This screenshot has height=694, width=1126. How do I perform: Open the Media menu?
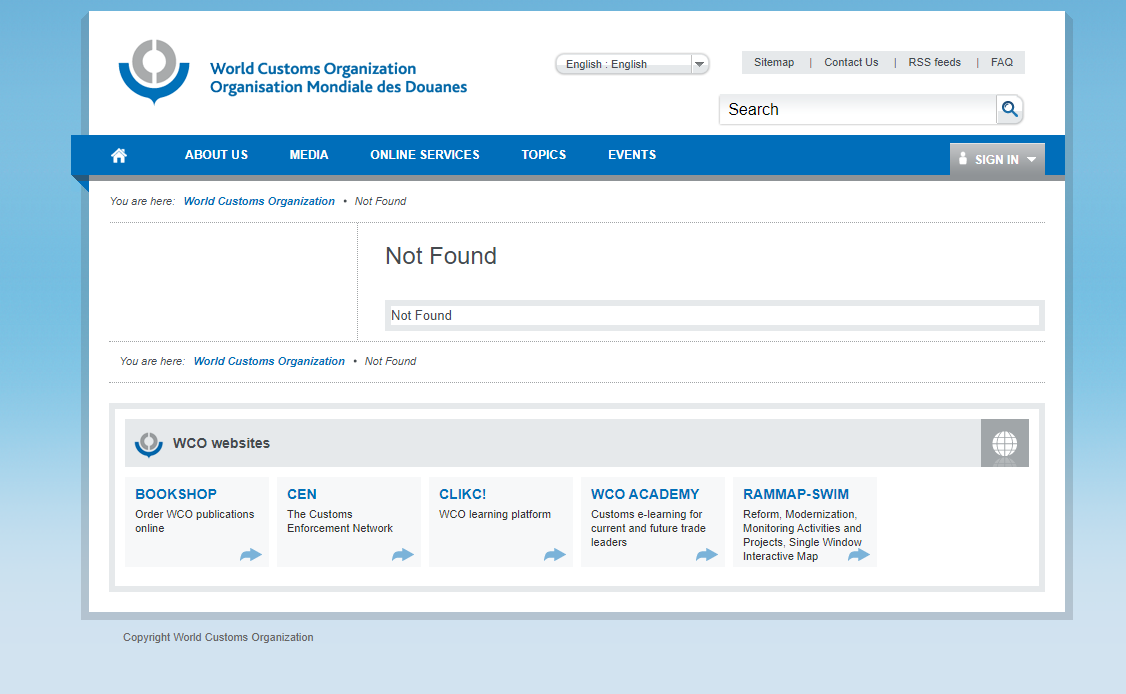pos(309,154)
